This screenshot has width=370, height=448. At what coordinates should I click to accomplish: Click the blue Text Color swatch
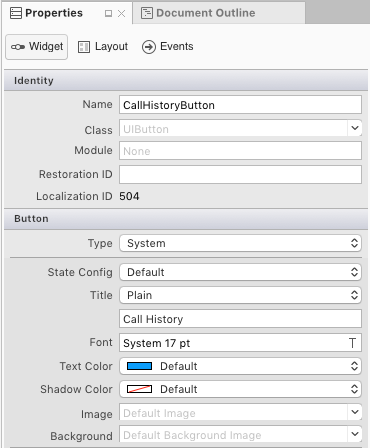[139, 366]
